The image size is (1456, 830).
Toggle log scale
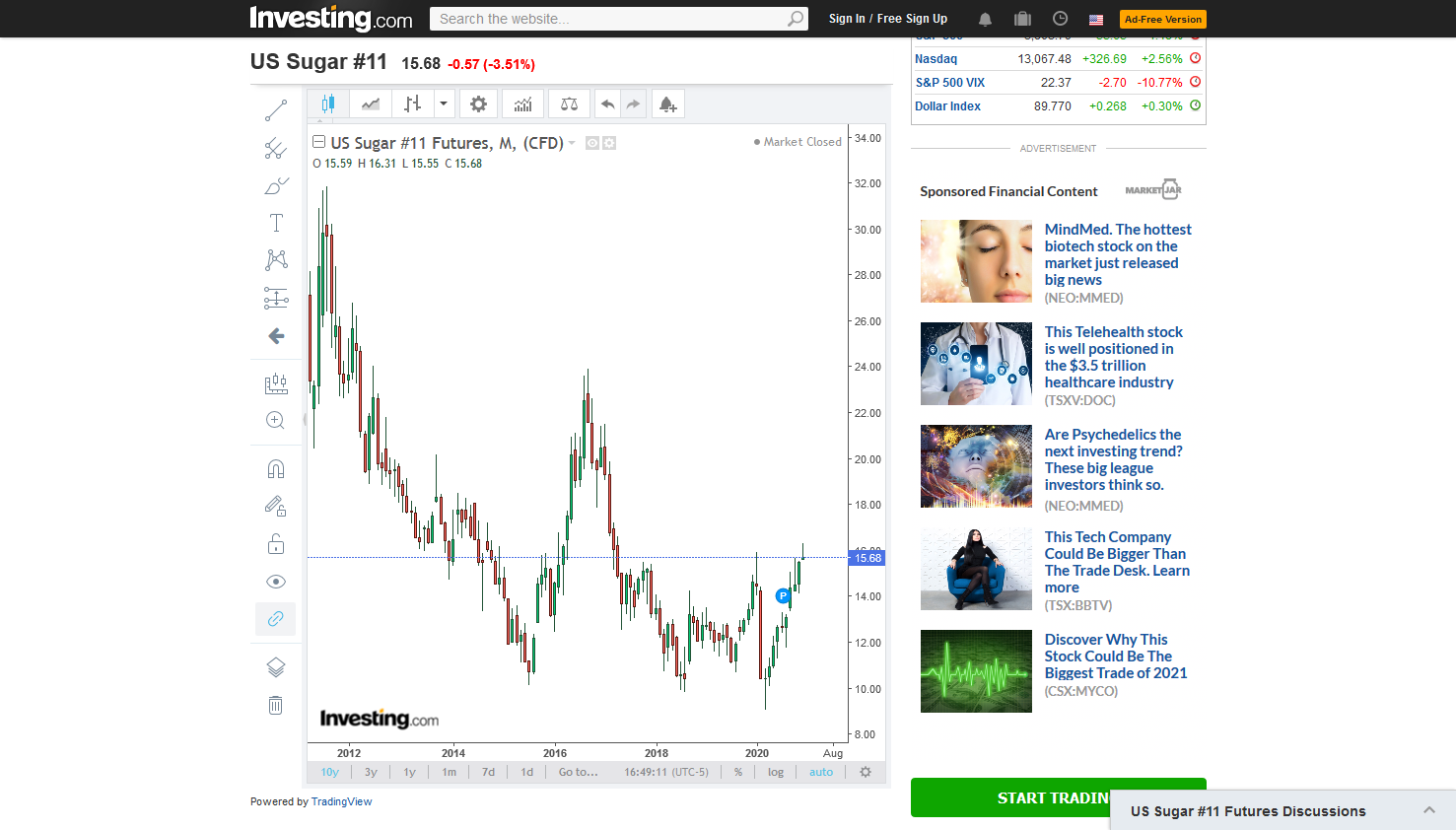point(776,772)
